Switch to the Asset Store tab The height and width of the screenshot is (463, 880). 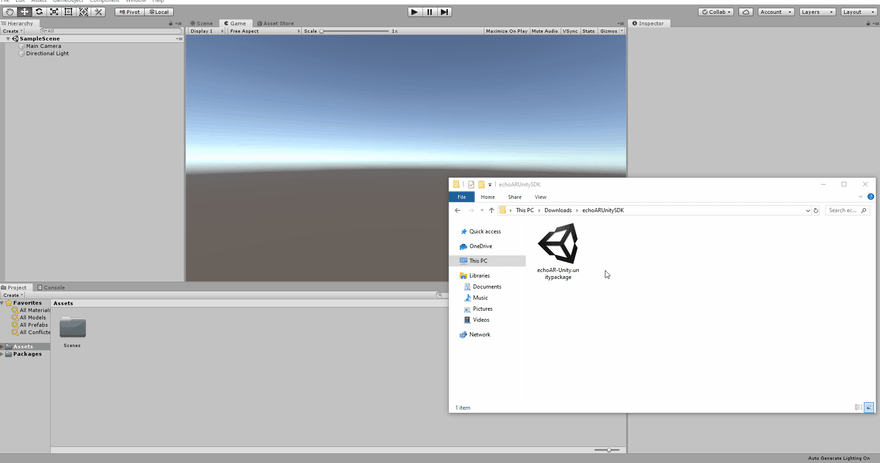coord(276,24)
